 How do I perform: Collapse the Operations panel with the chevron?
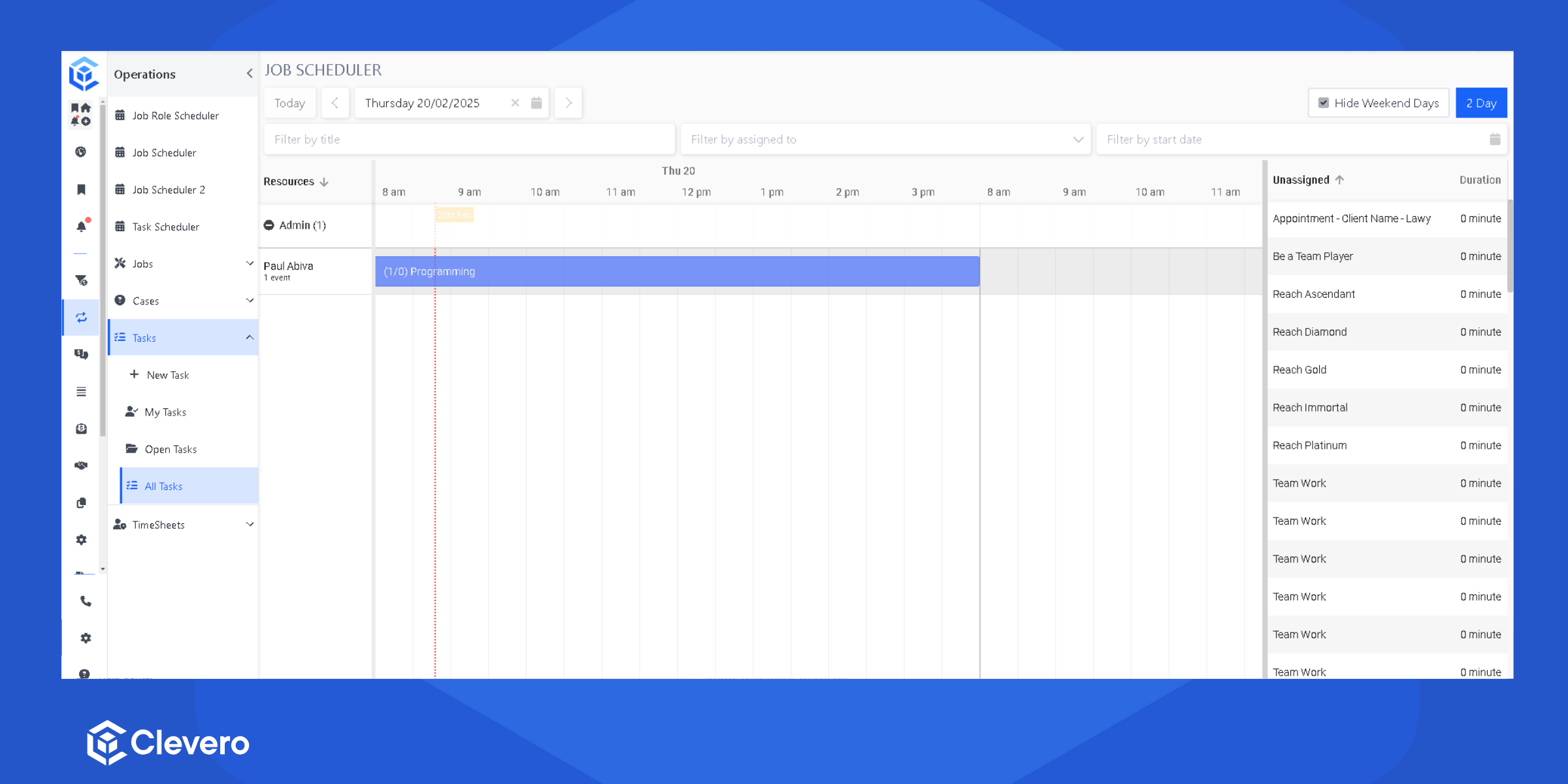(x=249, y=74)
